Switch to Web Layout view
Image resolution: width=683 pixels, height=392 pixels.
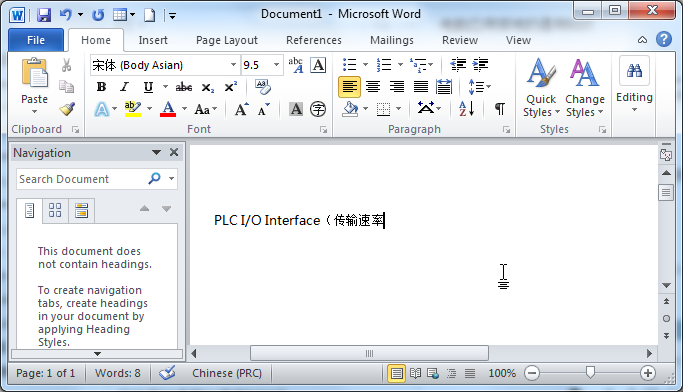click(433, 373)
